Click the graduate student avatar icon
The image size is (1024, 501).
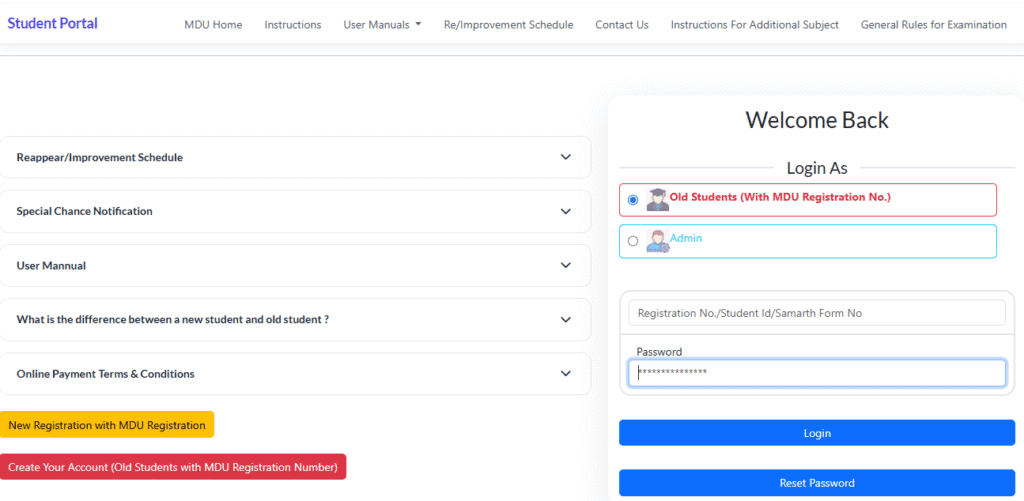tap(658, 199)
